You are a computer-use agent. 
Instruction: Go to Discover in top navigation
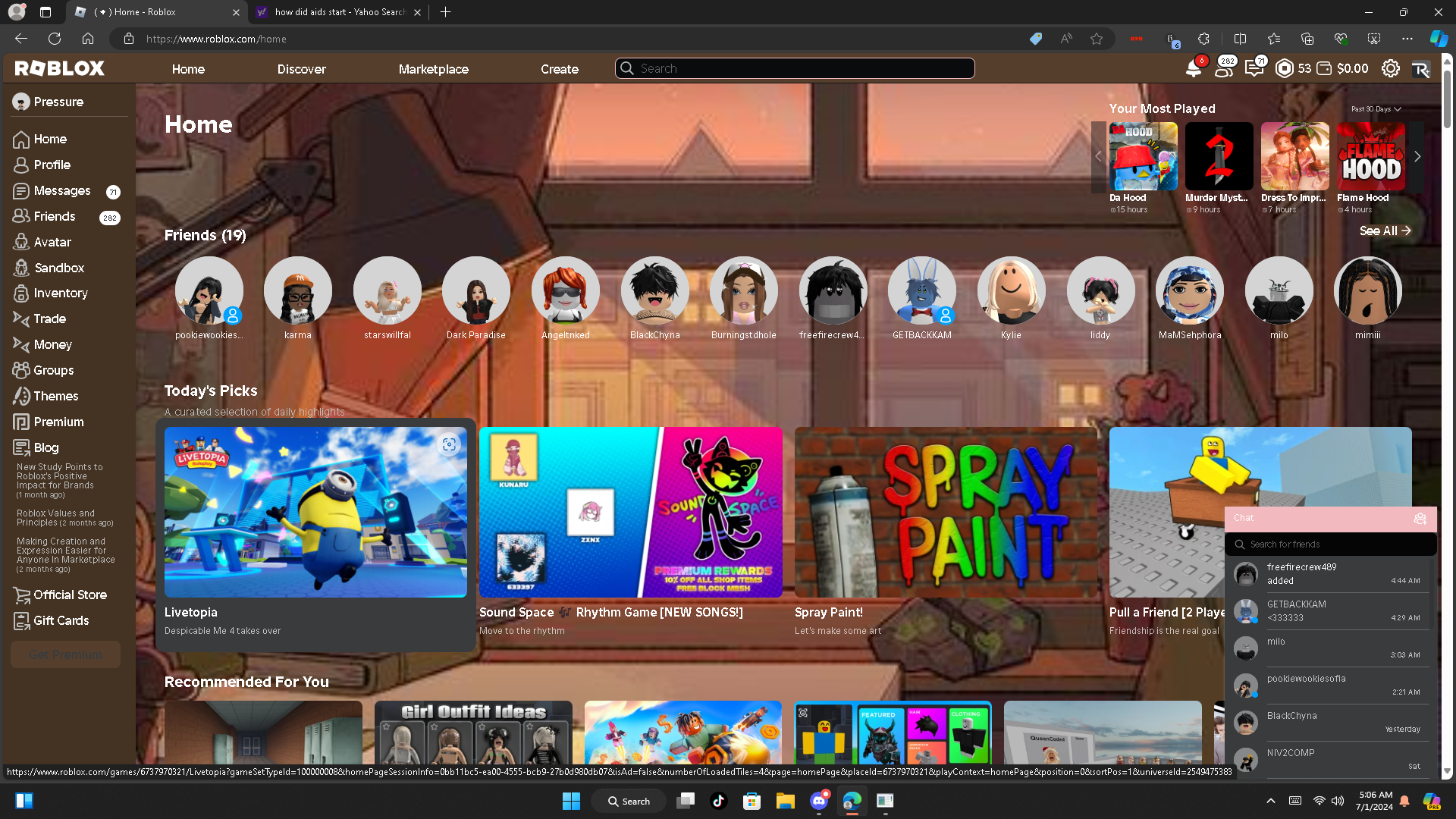(301, 69)
